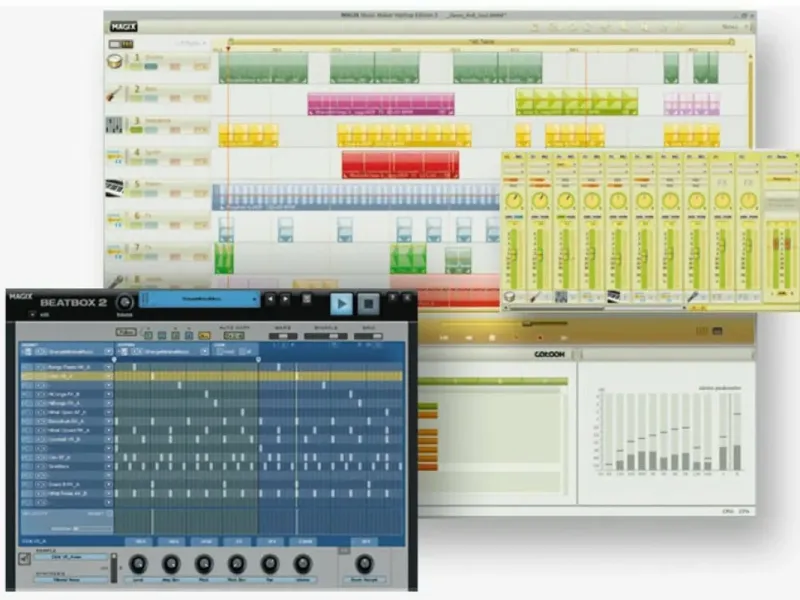Viewport: 800px width, 600px height.
Task: Start BeatBox 2 playback with the play button
Action: tap(341, 304)
